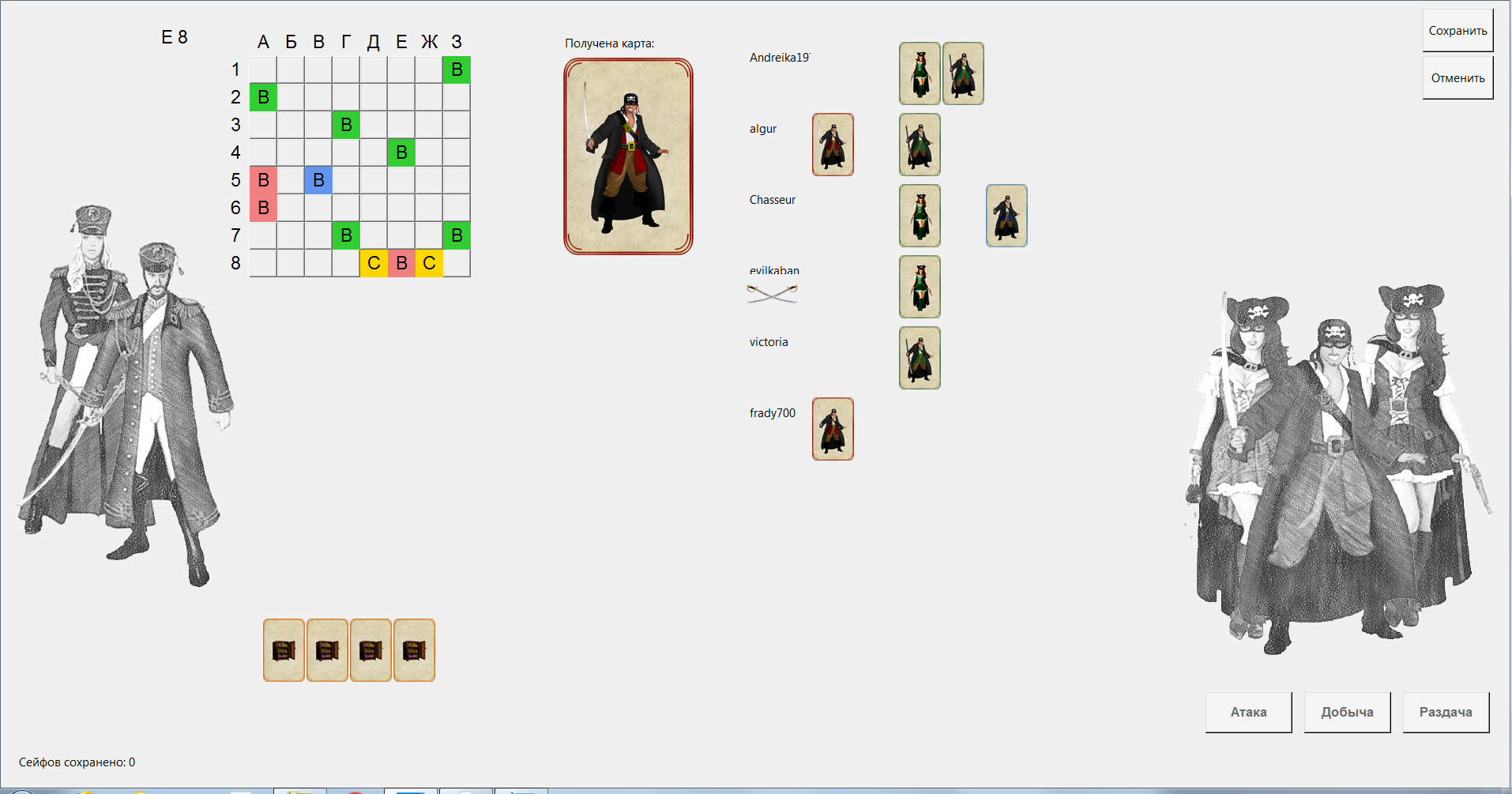Click red B cell in row 8
Screen dimensions: 1512x794
click(x=401, y=263)
